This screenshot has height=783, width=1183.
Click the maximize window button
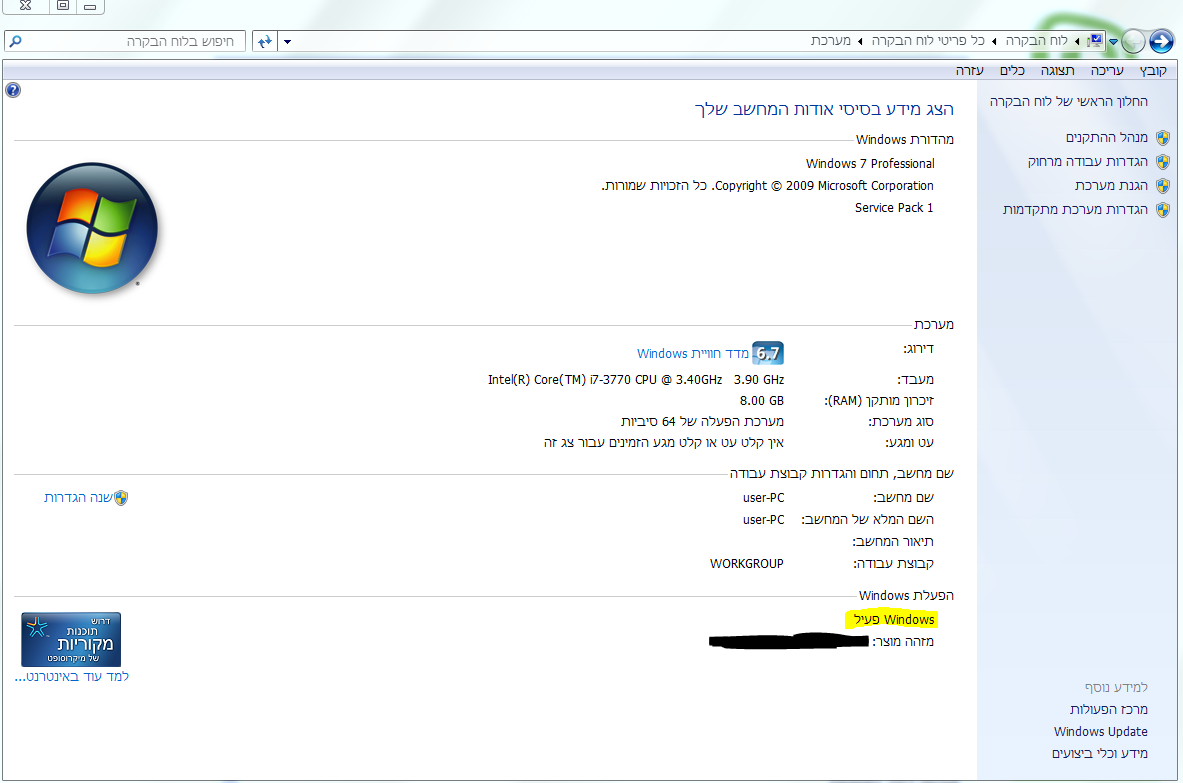point(63,6)
